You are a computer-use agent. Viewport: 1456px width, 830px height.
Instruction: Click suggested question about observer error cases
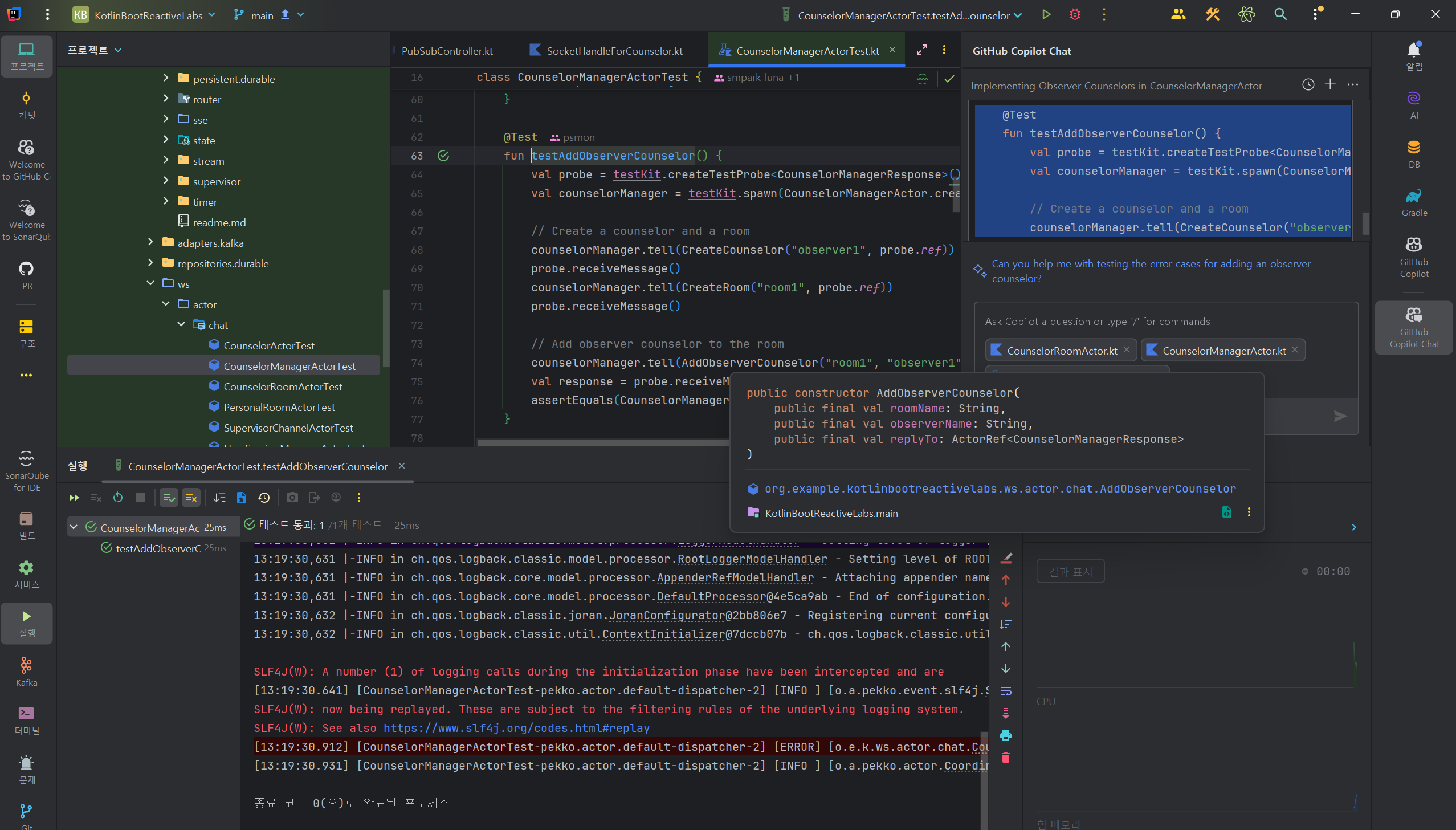pos(1150,271)
